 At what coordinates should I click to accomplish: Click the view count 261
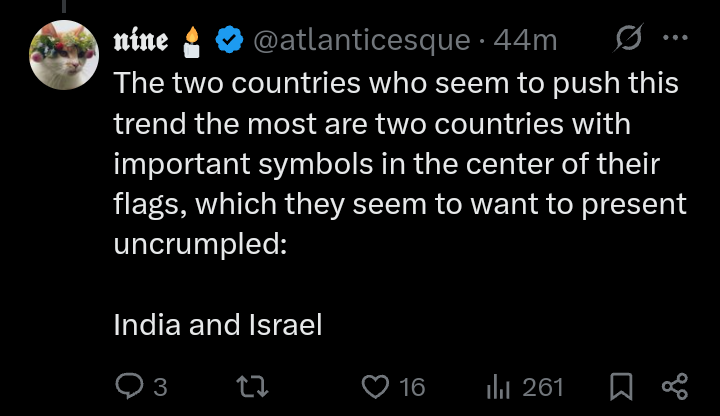coord(543,387)
